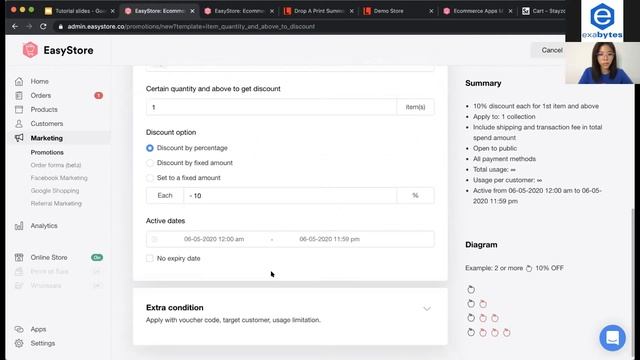Click the Customers person icon
Viewport: 640px width, 360px height.
(x=19, y=124)
